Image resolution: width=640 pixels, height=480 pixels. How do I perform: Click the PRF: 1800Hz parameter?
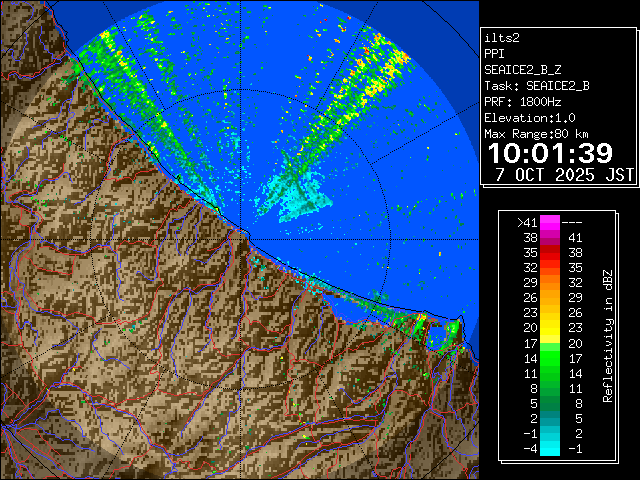point(522,101)
